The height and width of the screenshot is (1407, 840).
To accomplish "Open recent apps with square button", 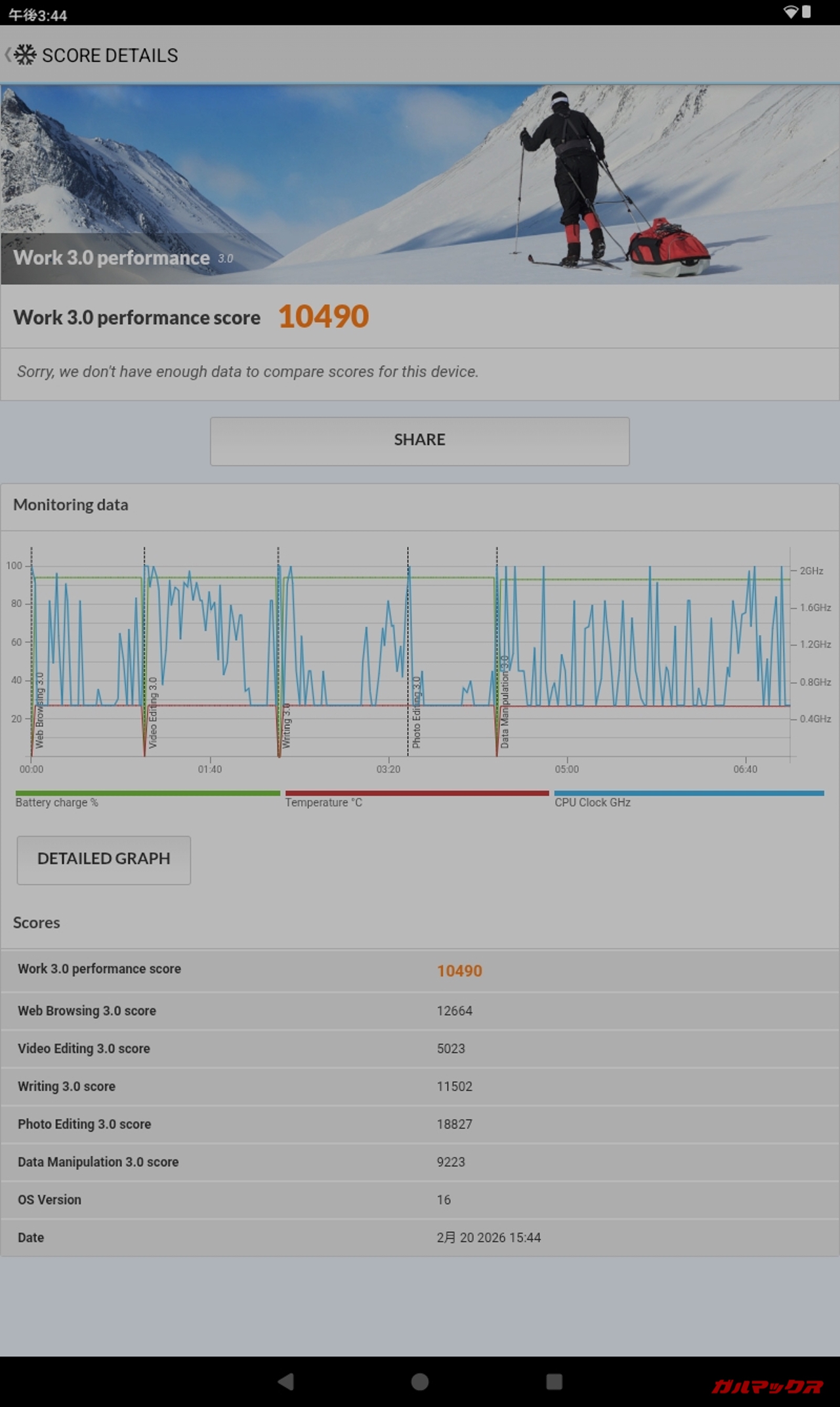I will click(x=554, y=1381).
